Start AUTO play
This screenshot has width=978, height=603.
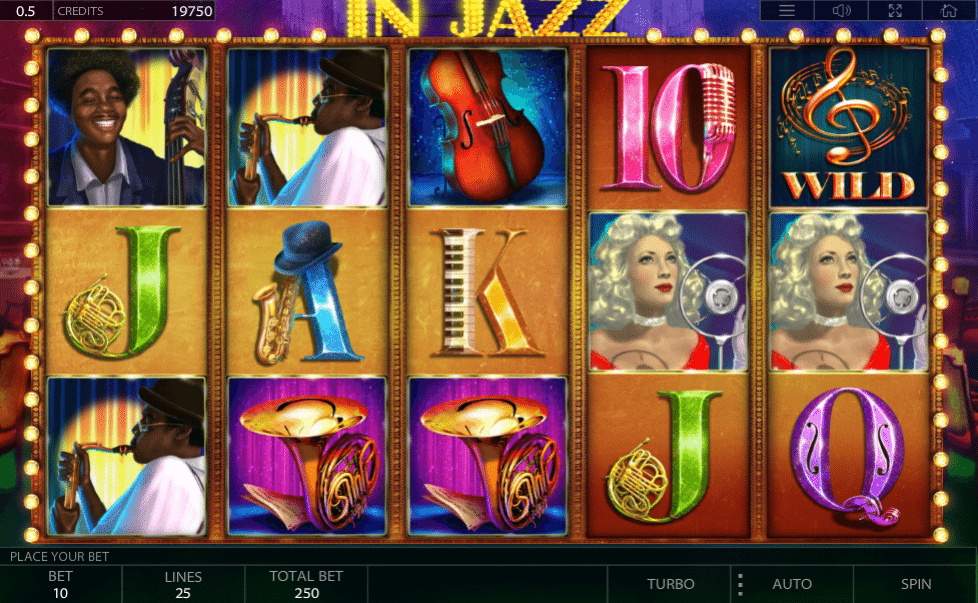[792, 584]
